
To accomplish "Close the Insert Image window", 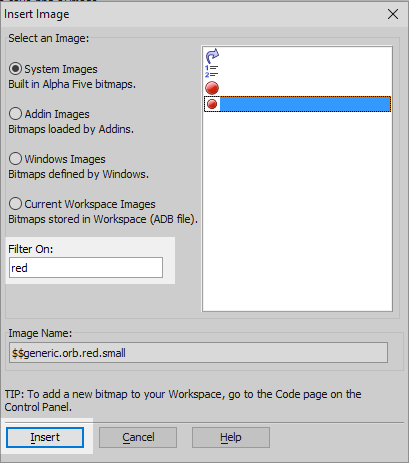I will 393,14.
